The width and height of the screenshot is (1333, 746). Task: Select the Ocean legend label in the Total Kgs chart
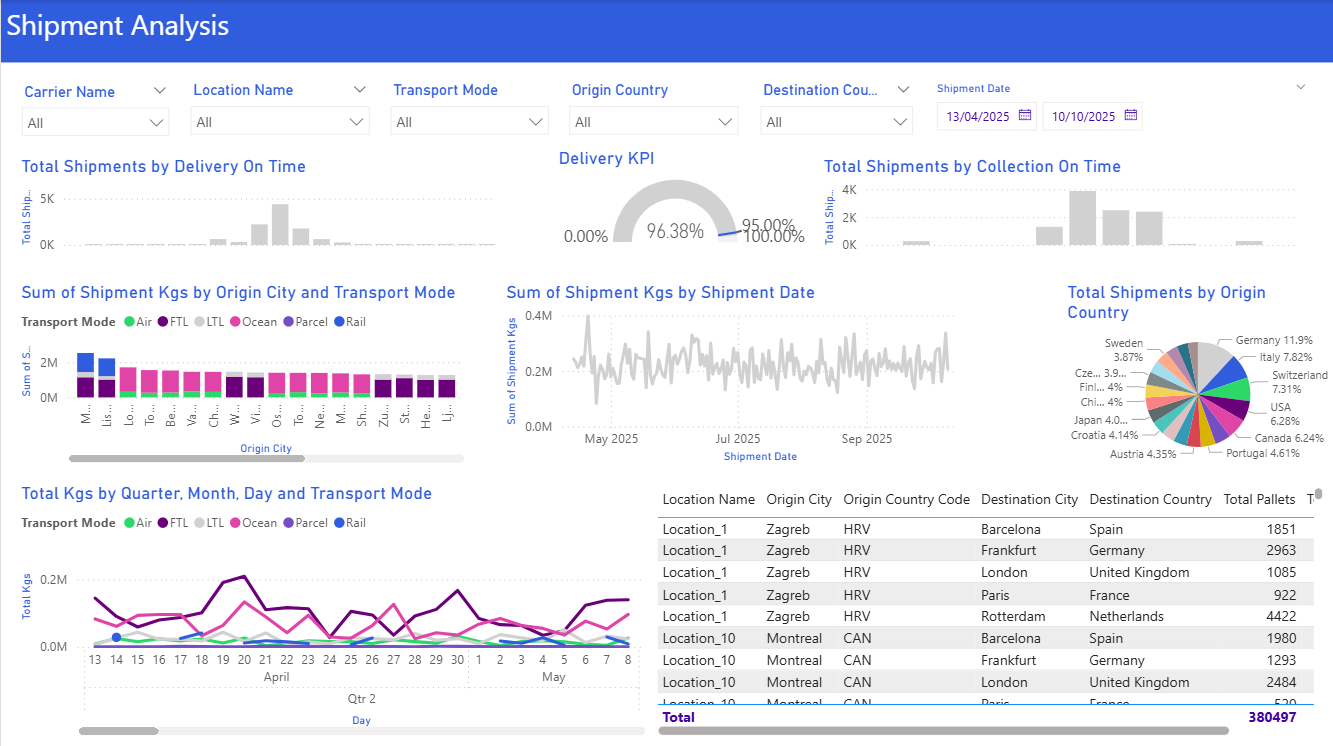pyautogui.click(x=259, y=523)
